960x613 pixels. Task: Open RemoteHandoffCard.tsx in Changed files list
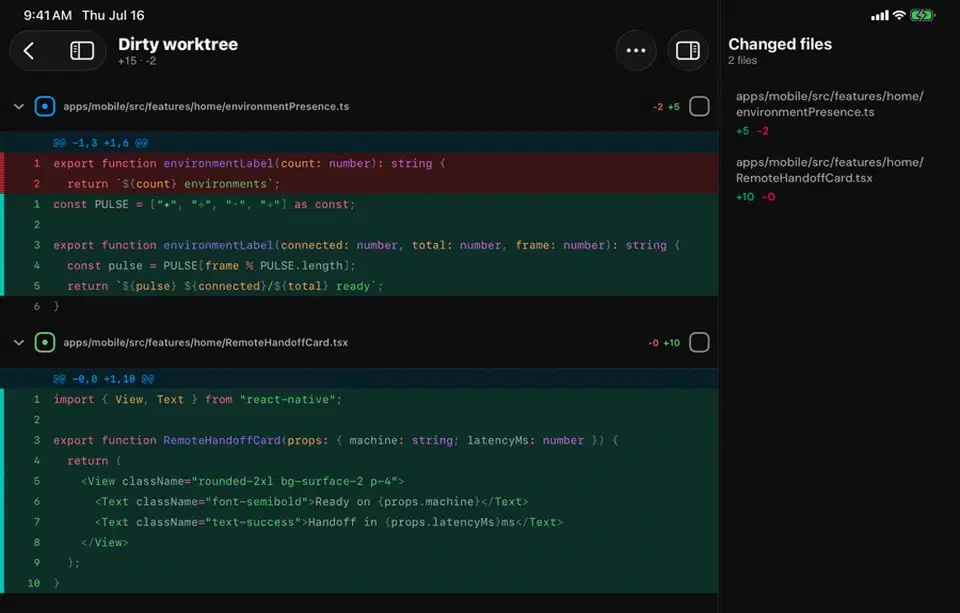point(830,179)
